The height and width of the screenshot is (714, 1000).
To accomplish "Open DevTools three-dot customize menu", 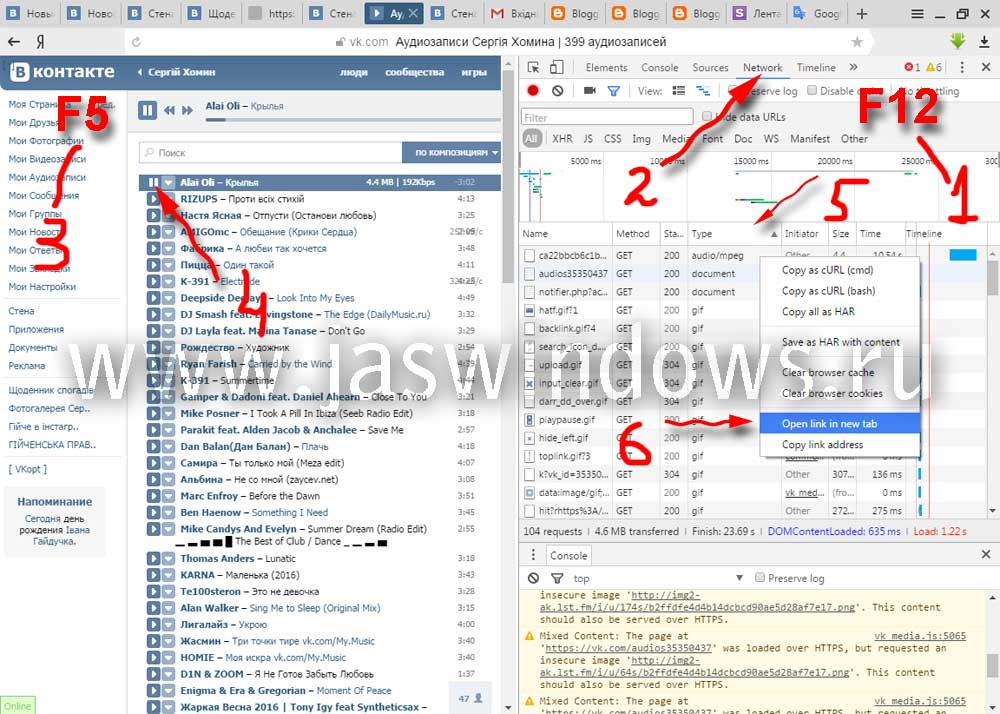I will click(962, 67).
